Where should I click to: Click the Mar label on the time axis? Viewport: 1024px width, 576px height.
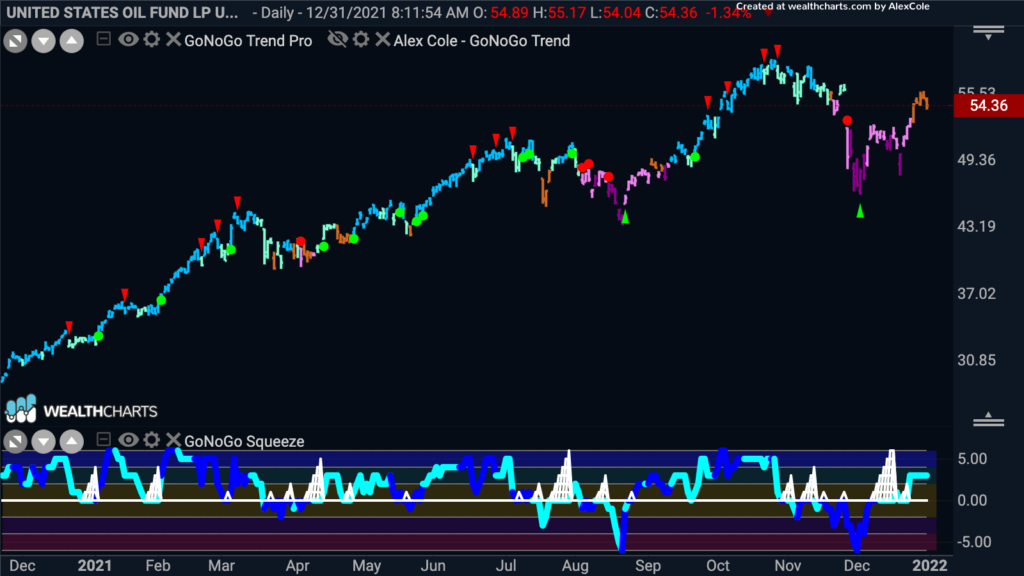[221, 566]
